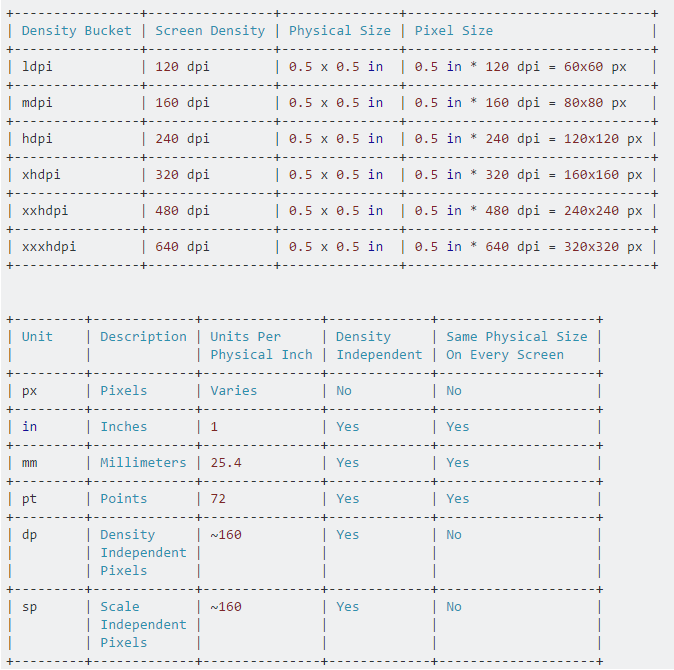
Task: Click the '~160' value in dp row
Action: coord(226,535)
